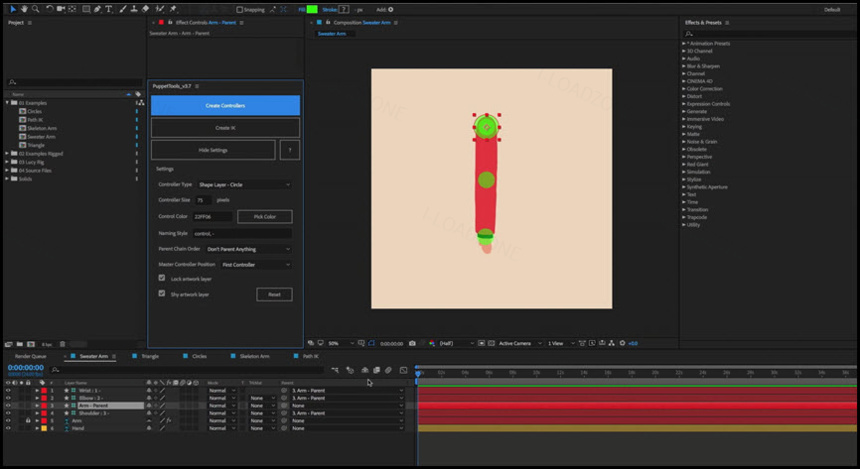
Task: Select the Pan Behind anchor point tool
Action: point(72,9)
